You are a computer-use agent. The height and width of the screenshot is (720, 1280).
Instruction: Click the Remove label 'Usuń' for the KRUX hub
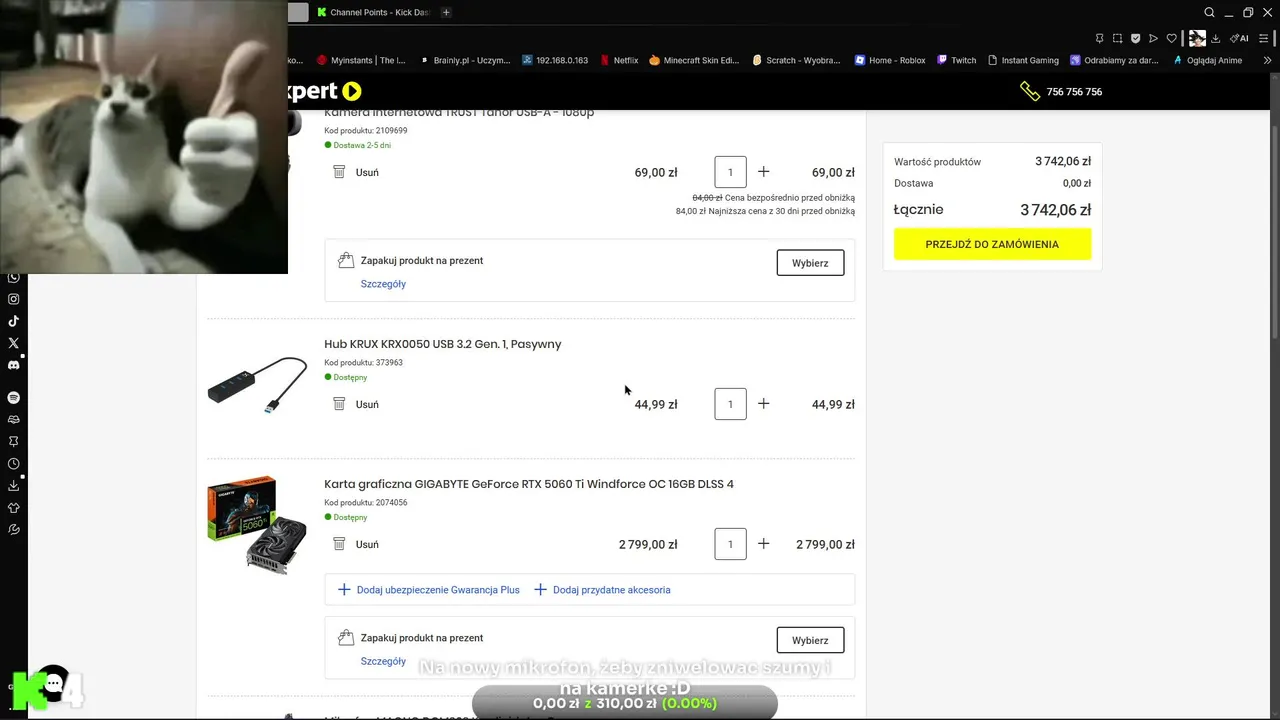[x=367, y=404]
